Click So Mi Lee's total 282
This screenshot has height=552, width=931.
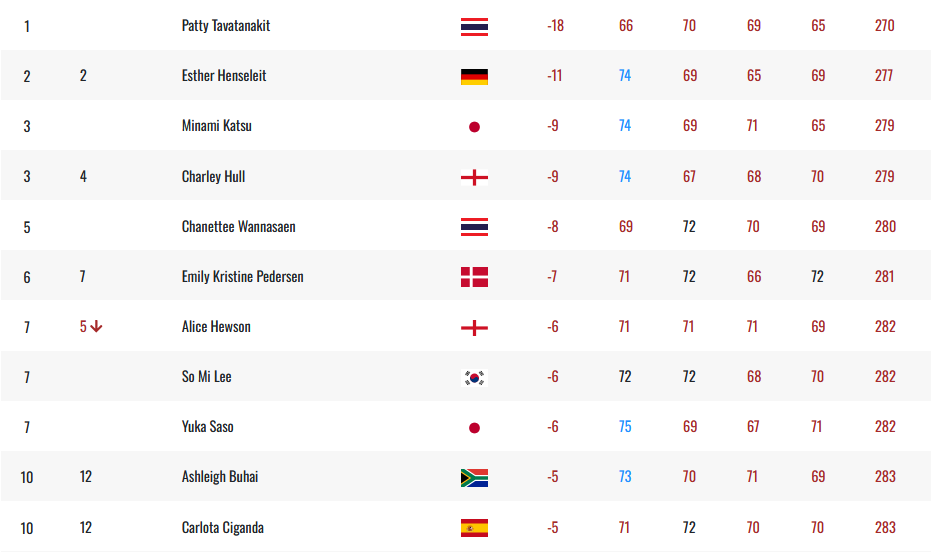point(885,376)
